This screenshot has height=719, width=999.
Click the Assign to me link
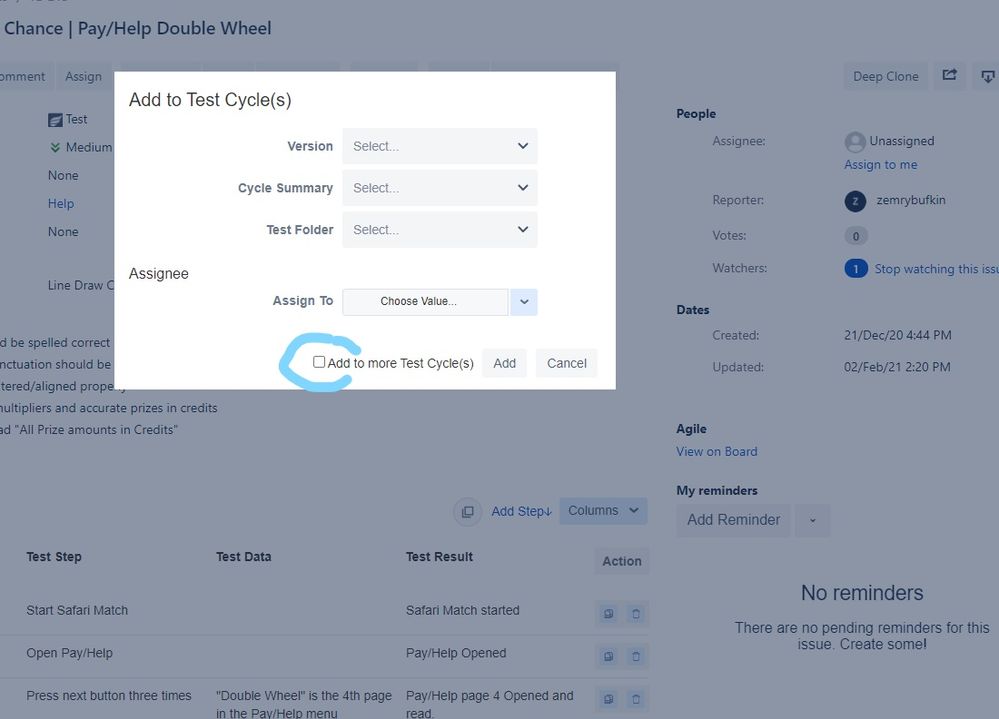coord(880,164)
